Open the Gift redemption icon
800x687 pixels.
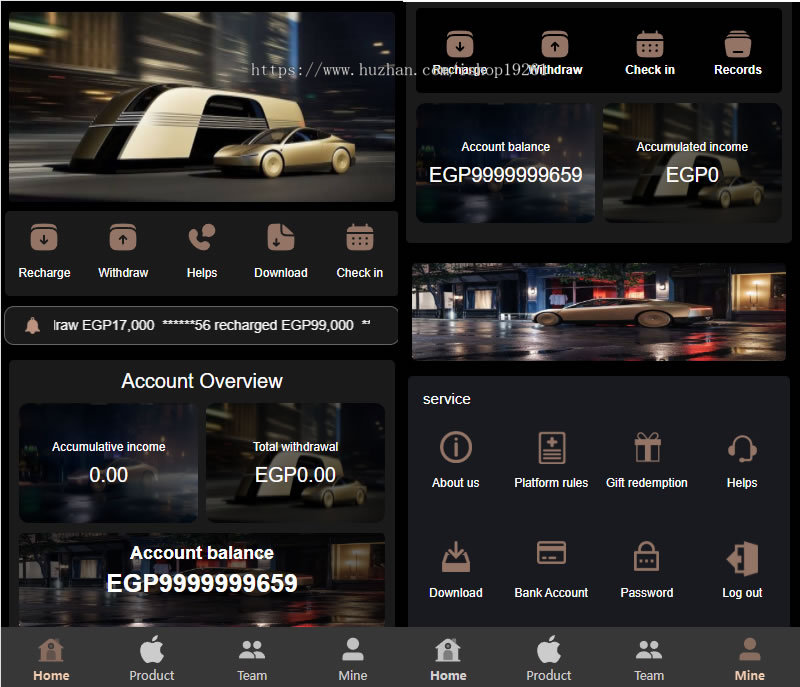coord(647,447)
